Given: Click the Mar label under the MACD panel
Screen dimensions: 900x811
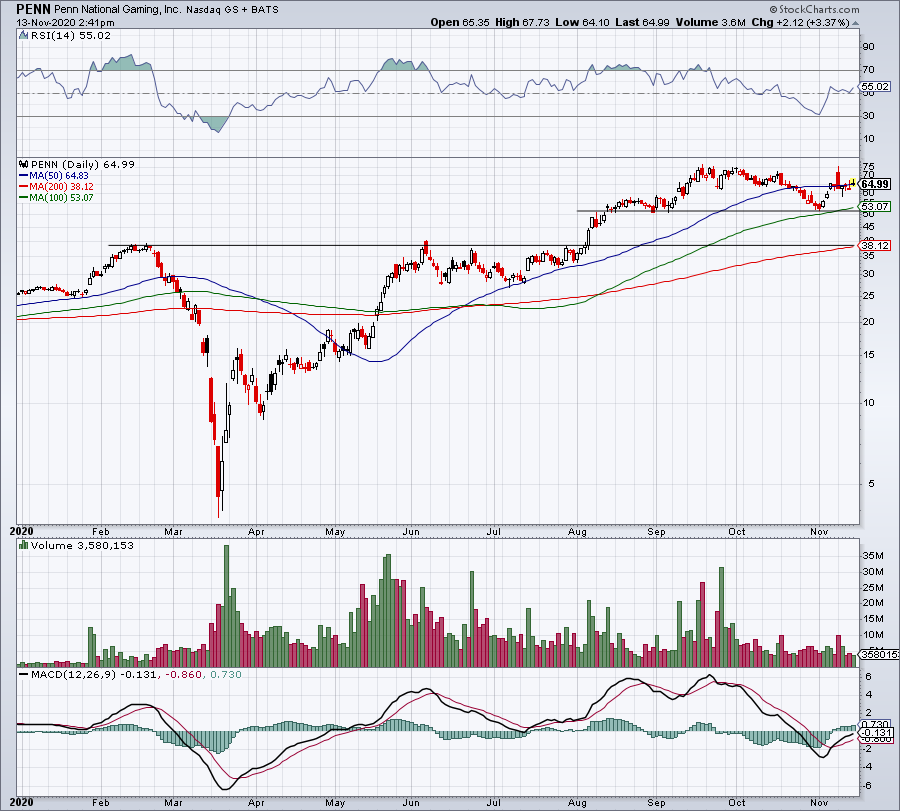Looking at the screenshot, I should pyautogui.click(x=173, y=802).
